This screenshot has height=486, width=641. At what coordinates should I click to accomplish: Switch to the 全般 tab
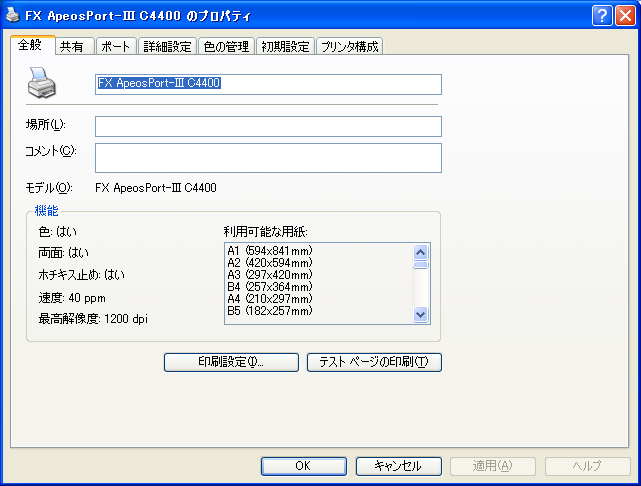tap(32, 45)
